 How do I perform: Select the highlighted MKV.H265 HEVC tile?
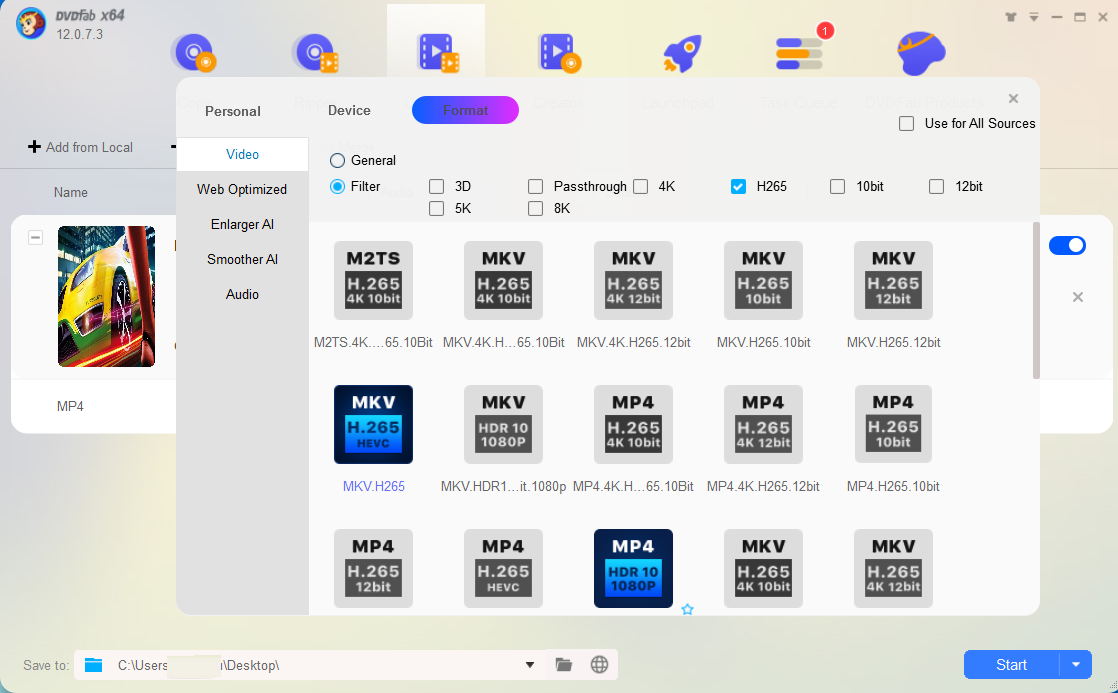(x=373, y=424)
